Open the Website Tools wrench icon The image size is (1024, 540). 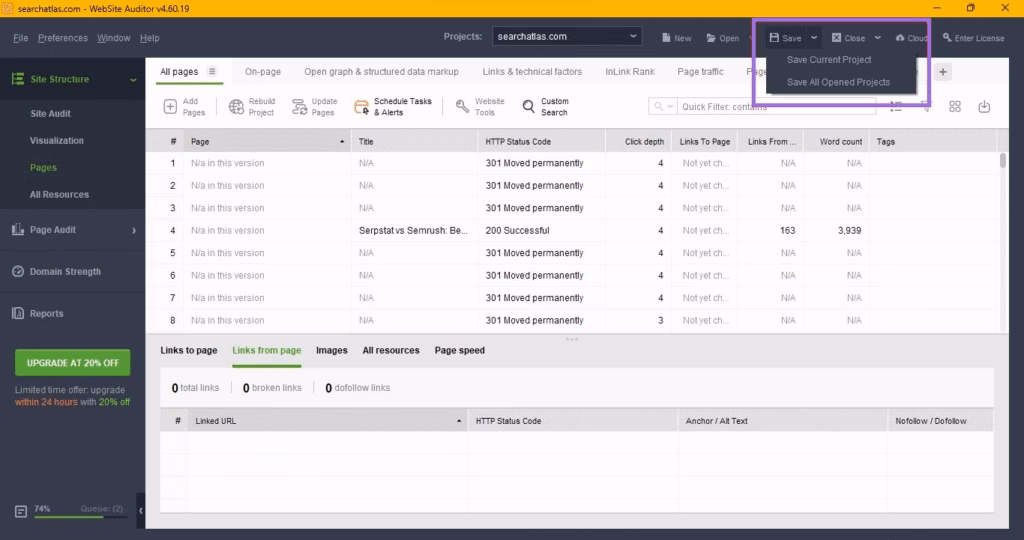(x=462, y=107)
